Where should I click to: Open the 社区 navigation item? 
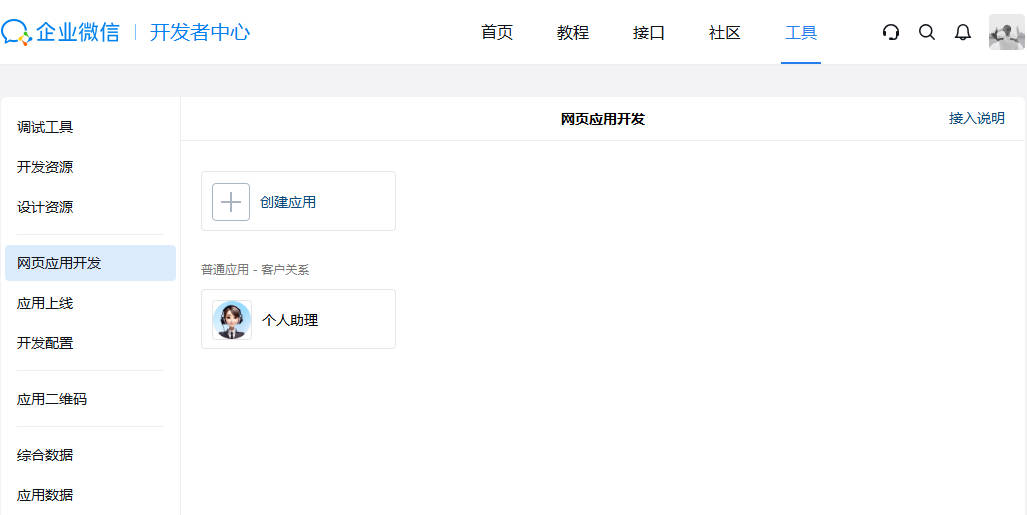pyautogui.click(x=725, y=32)
